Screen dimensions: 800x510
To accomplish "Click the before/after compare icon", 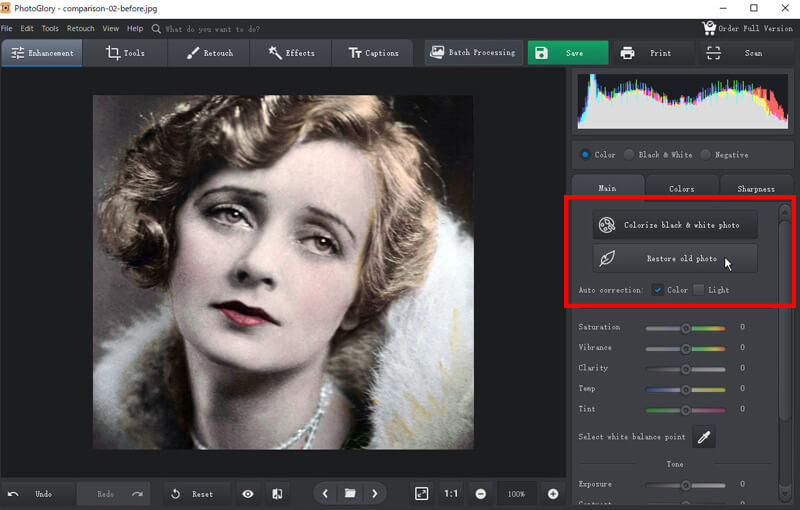I will (x=277, y=494).
